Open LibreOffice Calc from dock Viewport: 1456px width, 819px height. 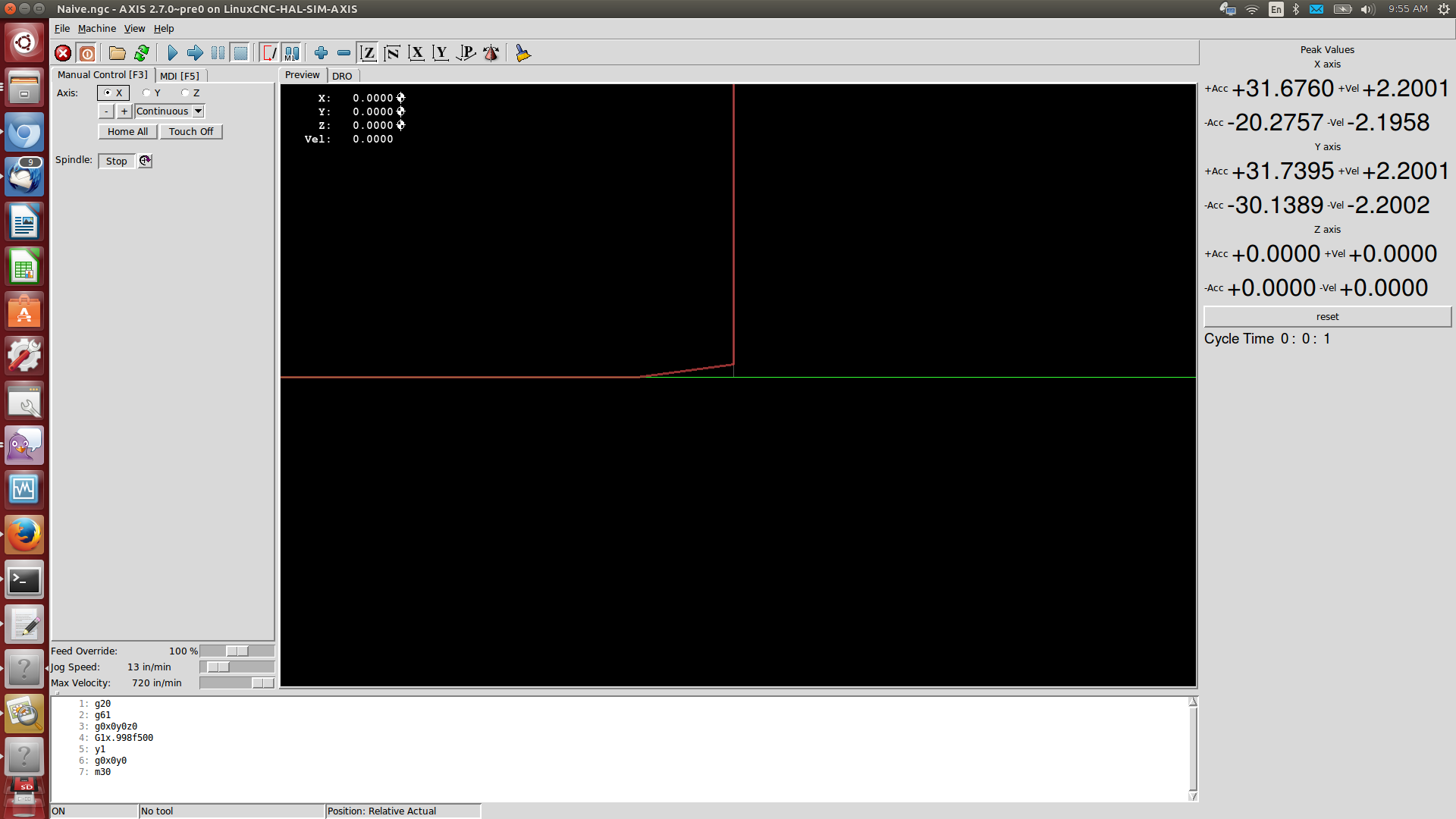pos(24,267)
